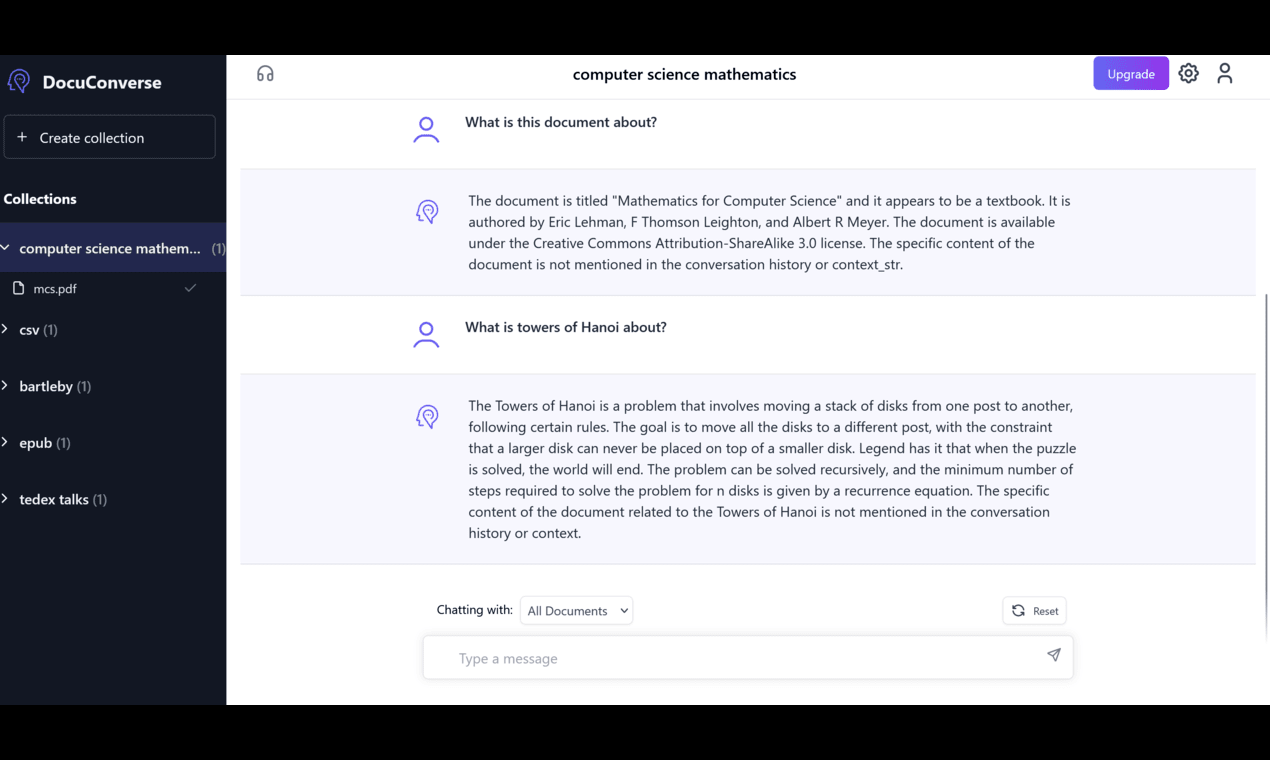1270x760 pixels.
Task: Toggle the checkmark next to mcs.pdf
Action: tap(190, 288)
